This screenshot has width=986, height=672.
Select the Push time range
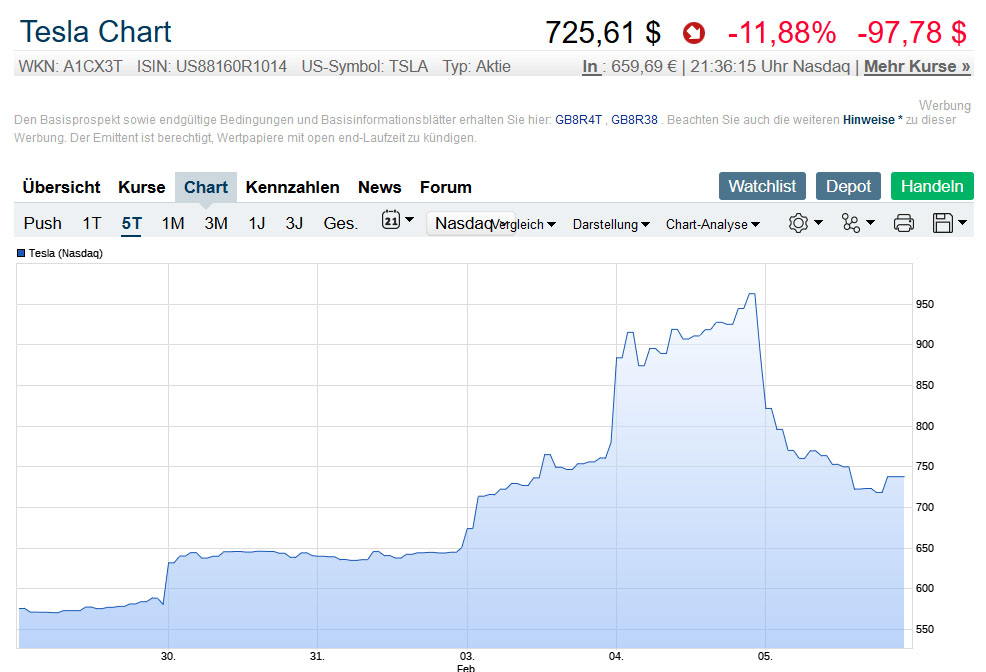pos(42,223)
